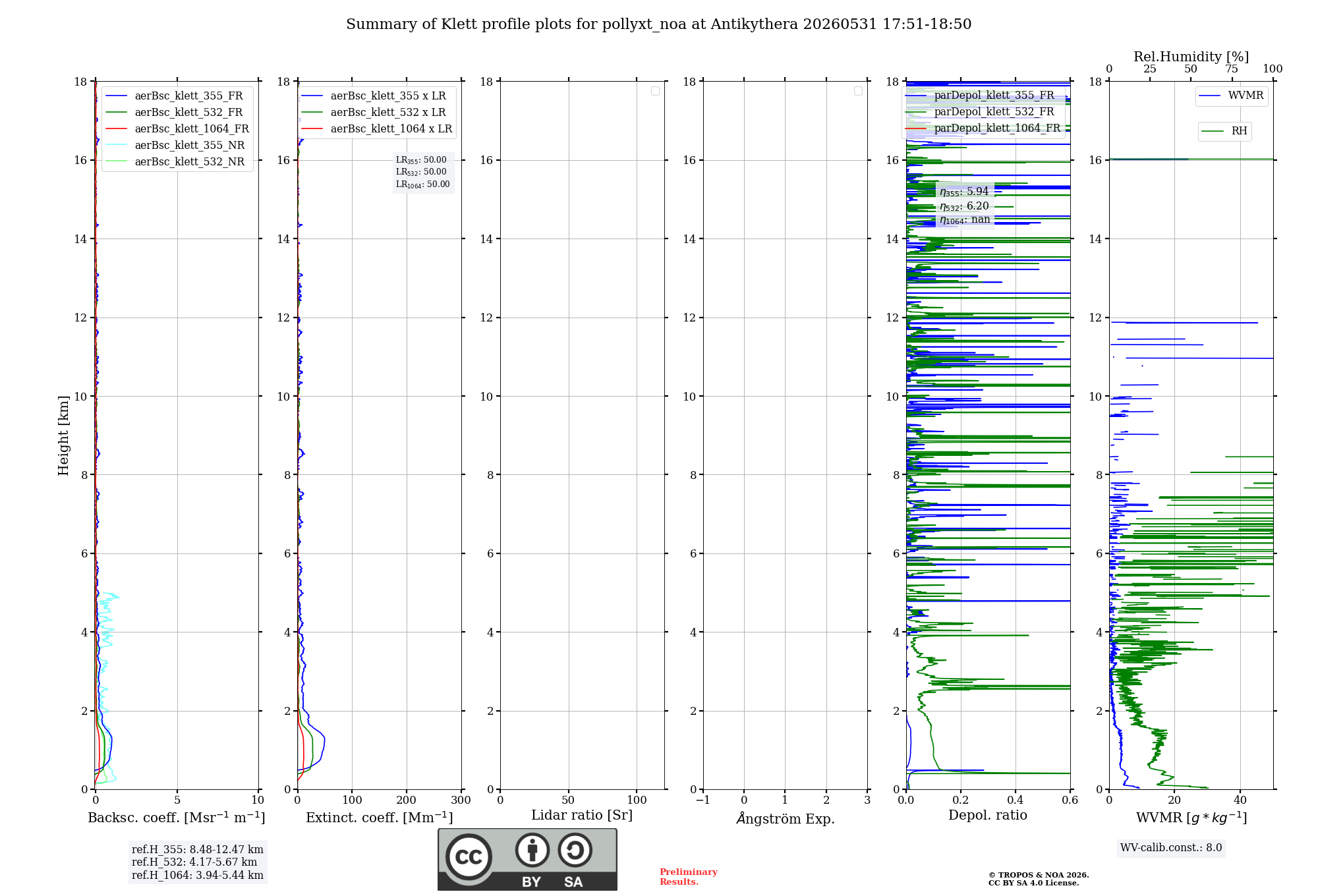The height and width of the screenshot is (896, 1318).
Task: Click the RH legend entry
Action: click(x=1224, y=131)
